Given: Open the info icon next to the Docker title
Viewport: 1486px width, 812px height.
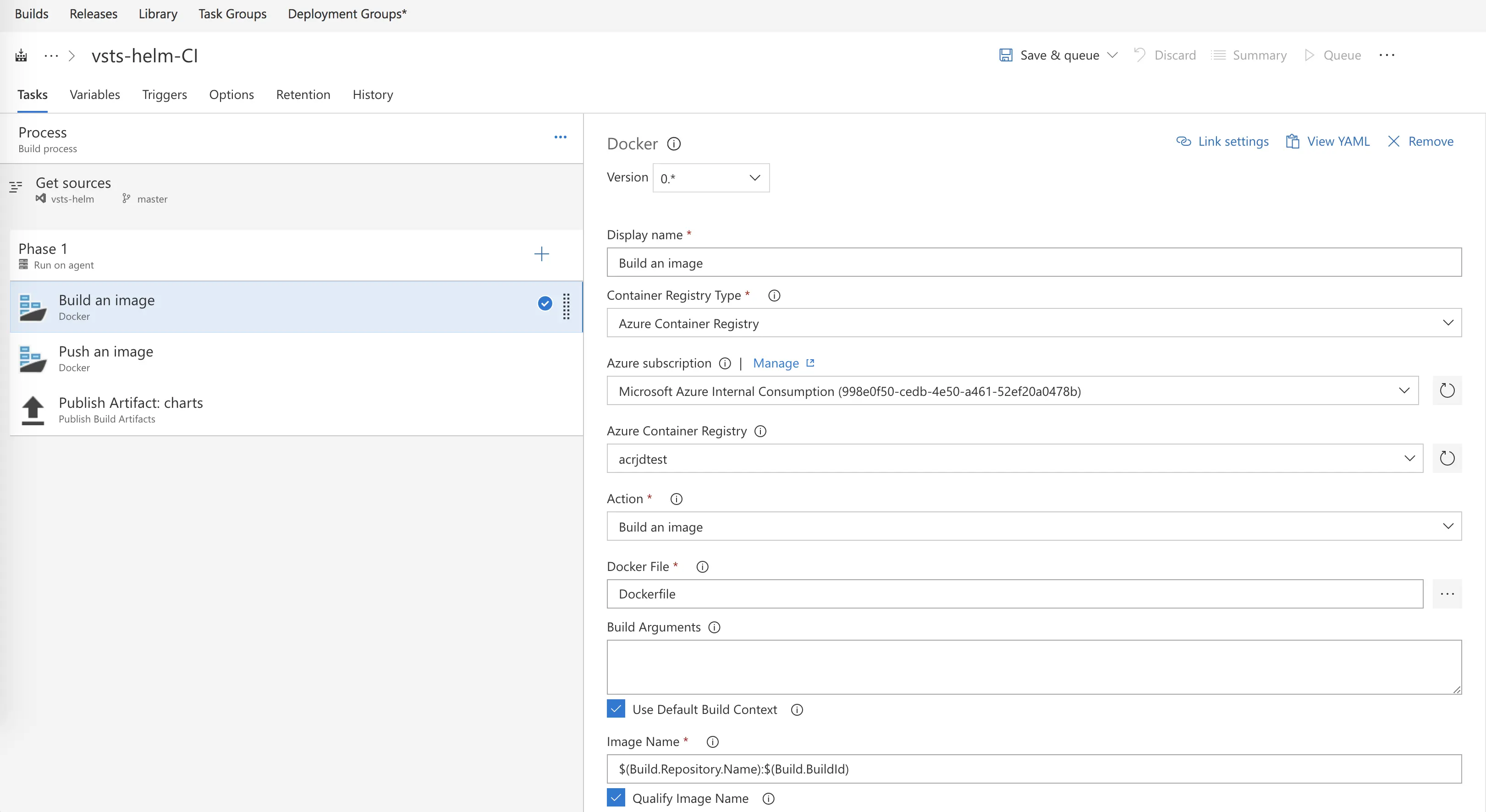Looking at the screenshot, I should pyautogui.click(x=674, y=143).
